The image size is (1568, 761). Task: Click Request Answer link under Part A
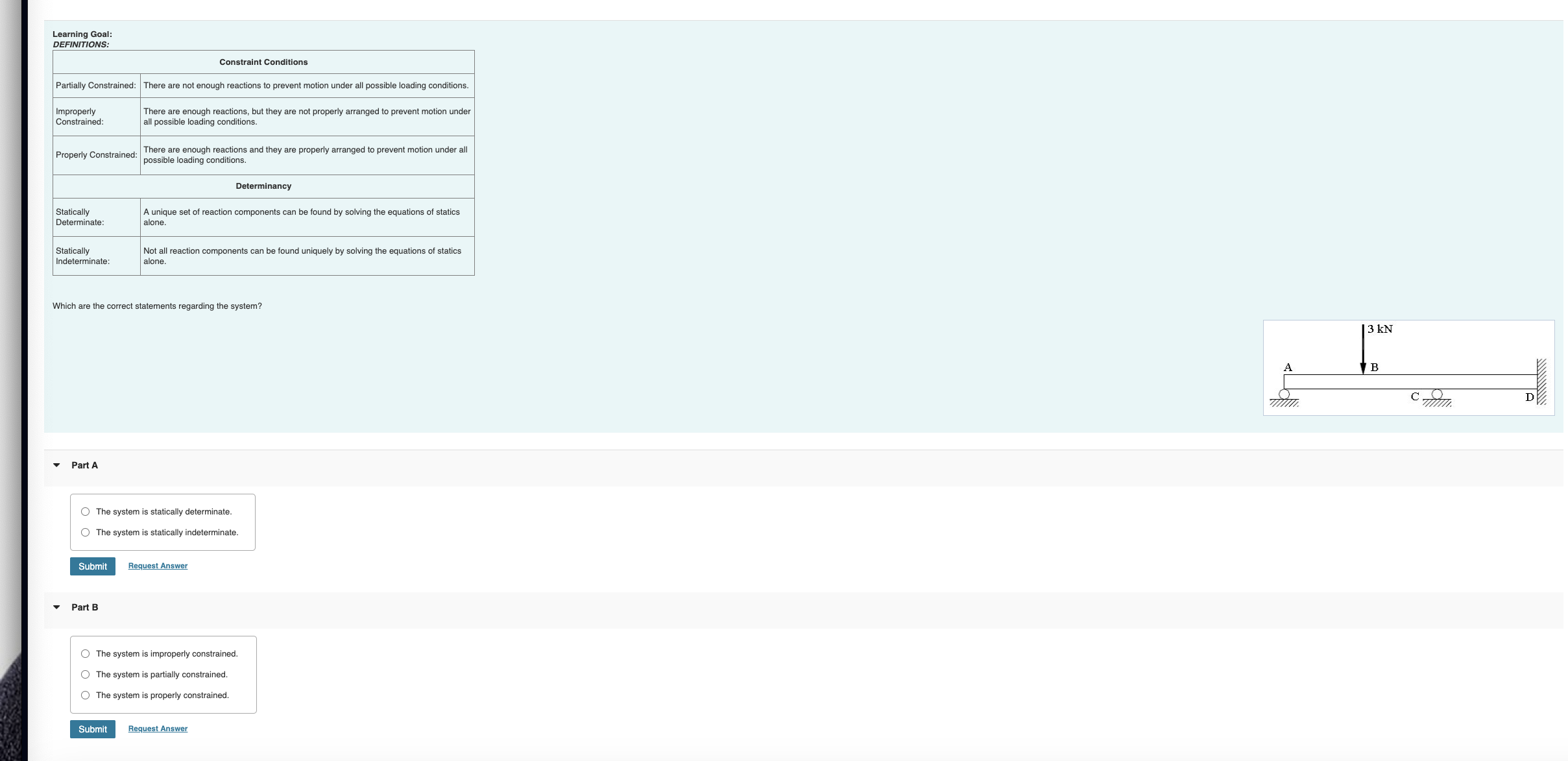pos(158,566)
